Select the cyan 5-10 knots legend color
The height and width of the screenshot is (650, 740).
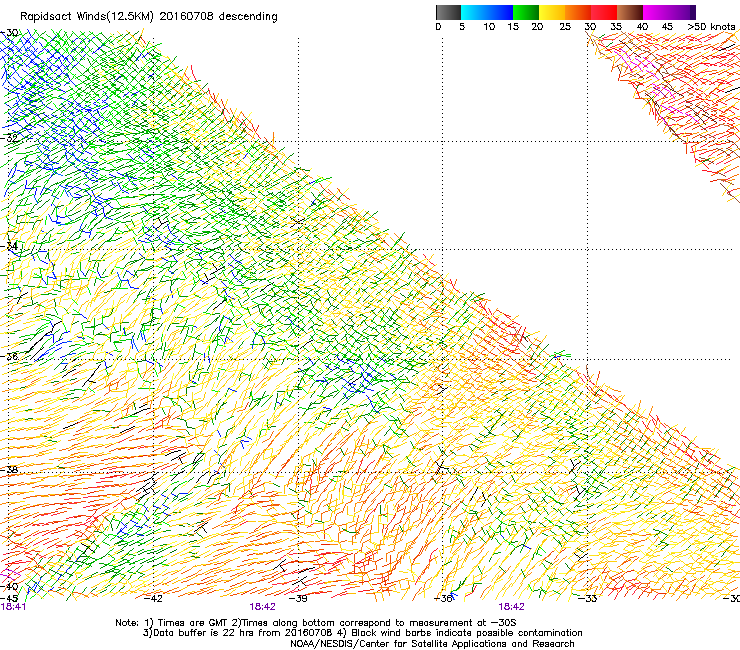[474, 12]
